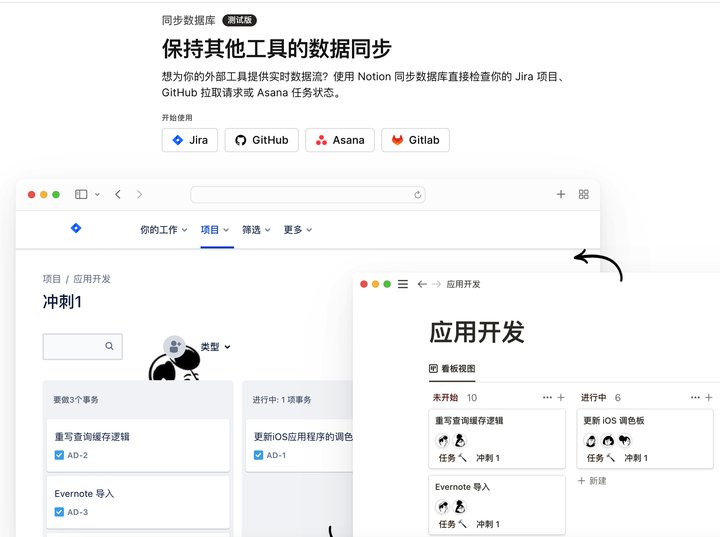Click the 新建 button under 进行中

[x=592, y=480]
